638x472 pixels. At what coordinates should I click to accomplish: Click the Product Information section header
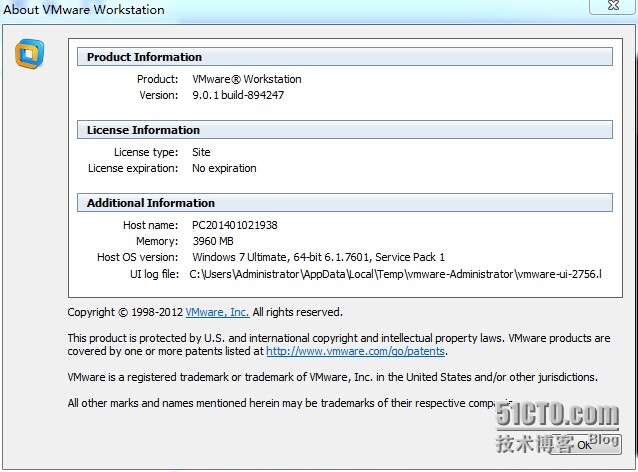tap(345, 57)
